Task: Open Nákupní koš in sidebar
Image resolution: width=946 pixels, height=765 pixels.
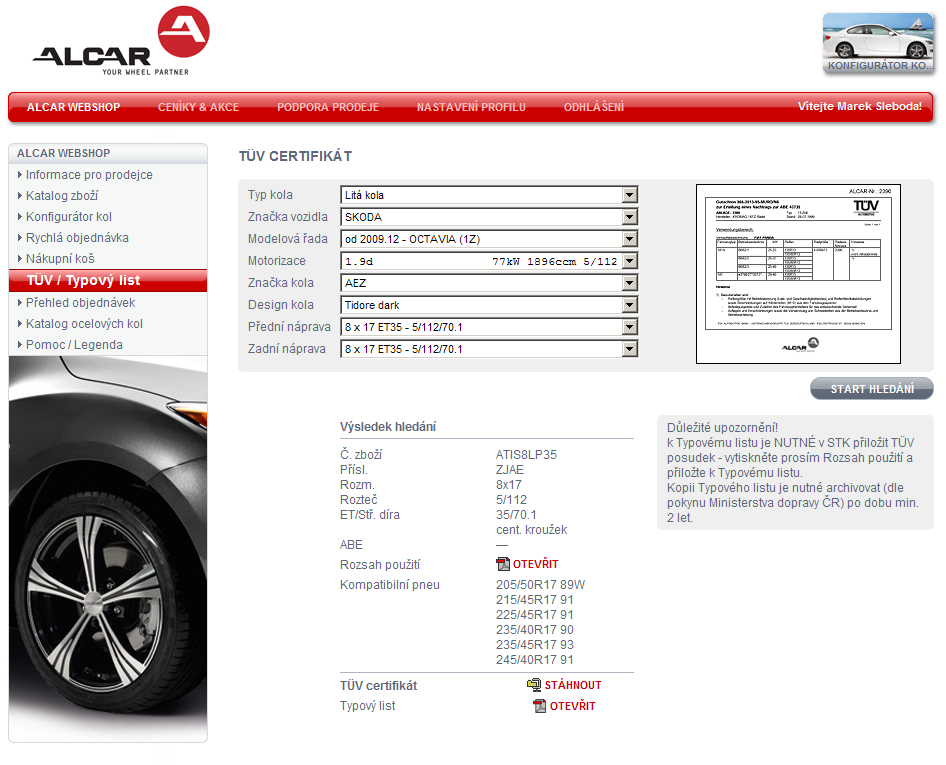Action: (60, 259)
